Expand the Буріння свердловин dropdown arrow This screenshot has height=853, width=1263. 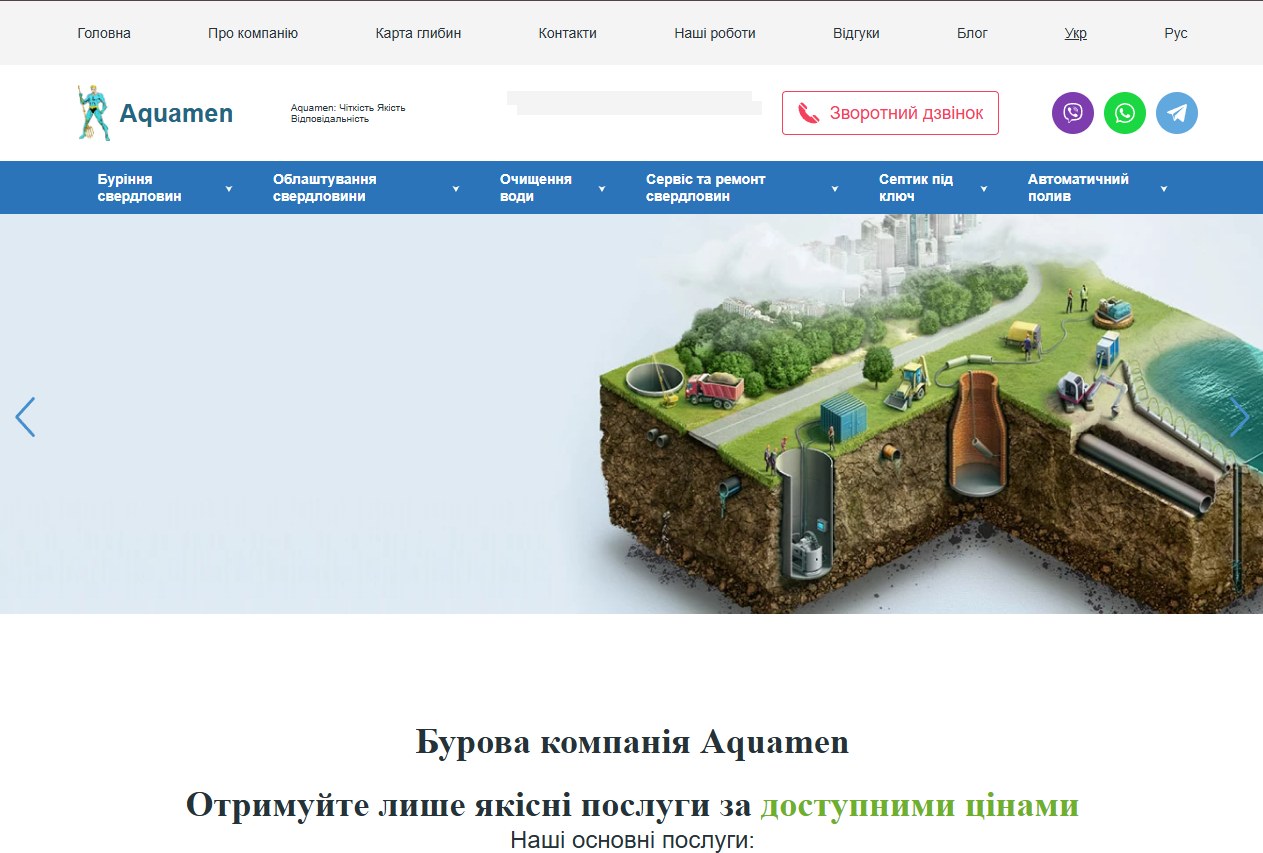(x=229, y=189)
